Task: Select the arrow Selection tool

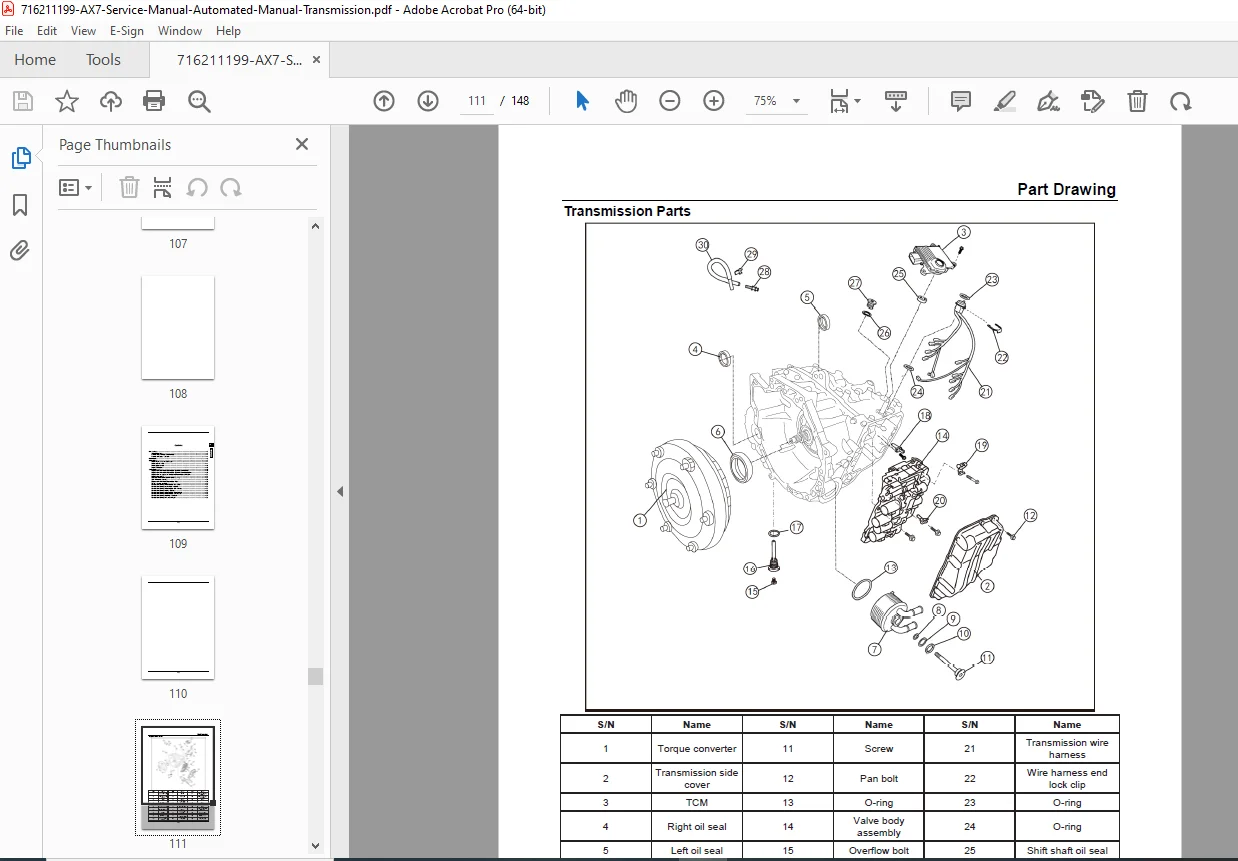Action: pyautogui.click(x=582, y=101)
